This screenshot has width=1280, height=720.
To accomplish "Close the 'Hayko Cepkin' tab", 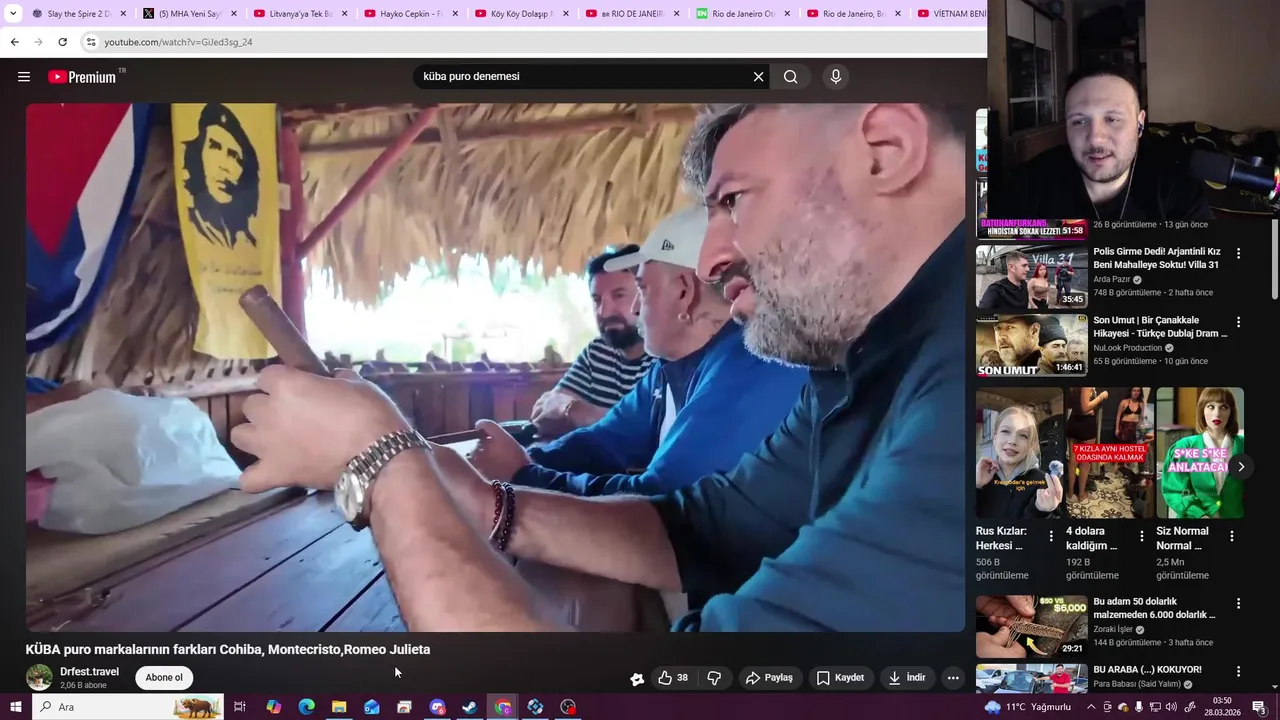I will pos(456,14).
